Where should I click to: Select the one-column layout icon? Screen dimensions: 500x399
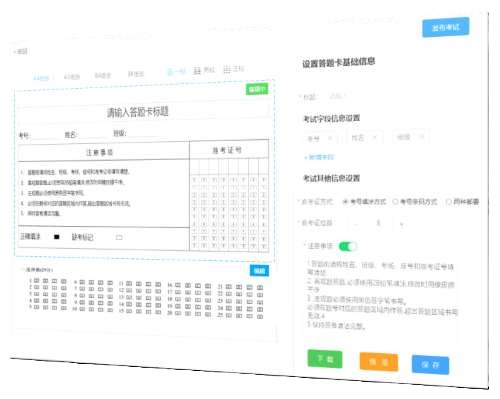click(x=176, y=72)
